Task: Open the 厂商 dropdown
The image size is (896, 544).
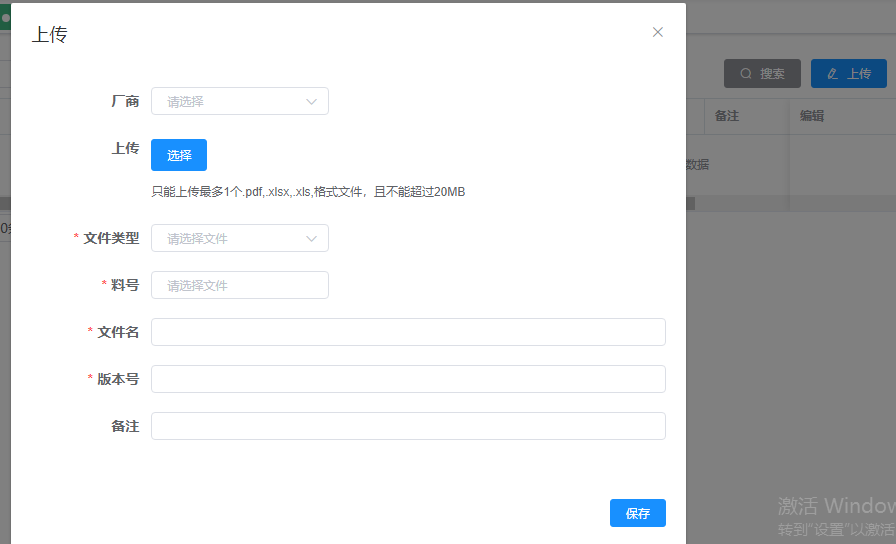Action: click(230, 101)
